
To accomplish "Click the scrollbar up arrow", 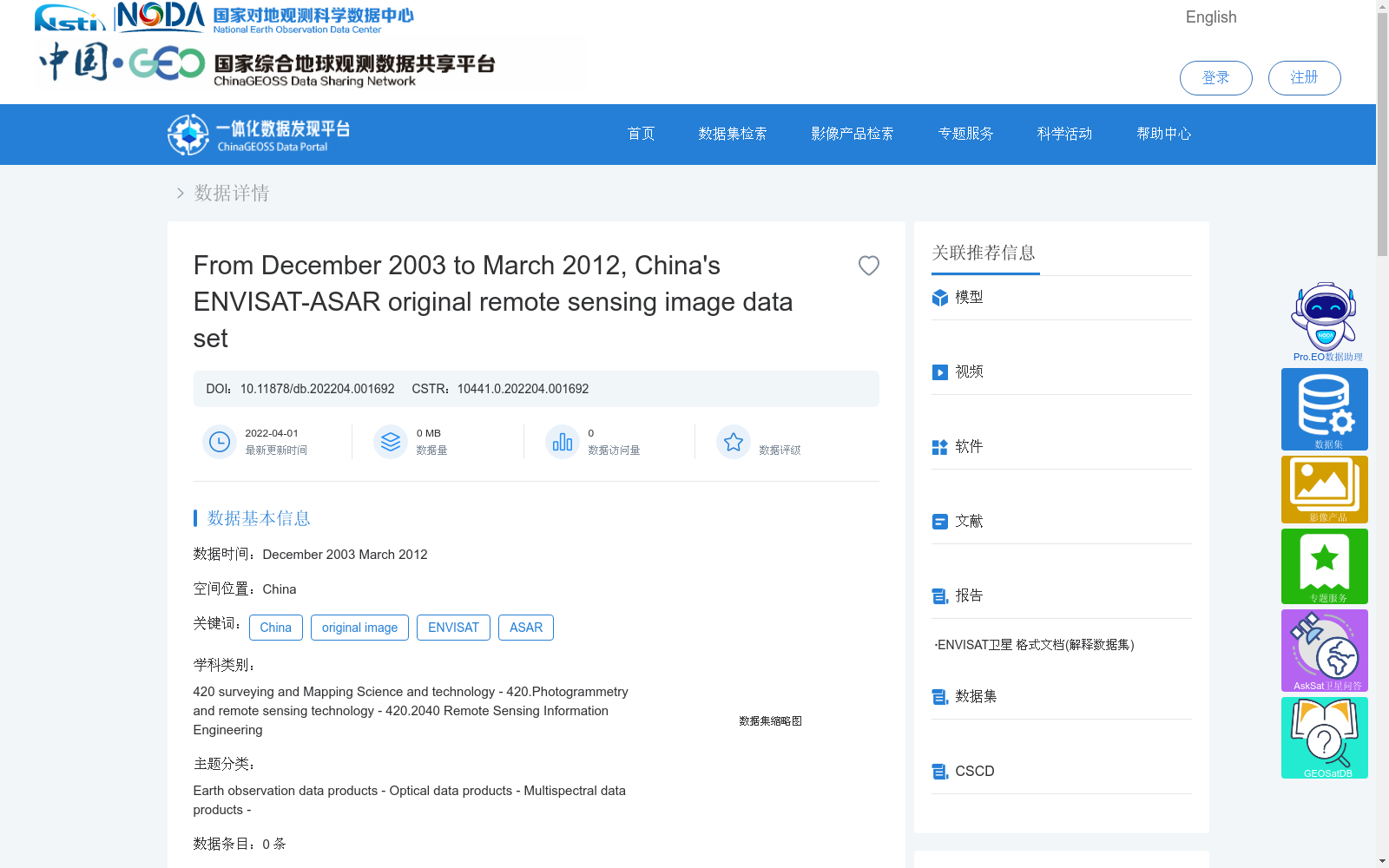I will tap(1382, 6).
